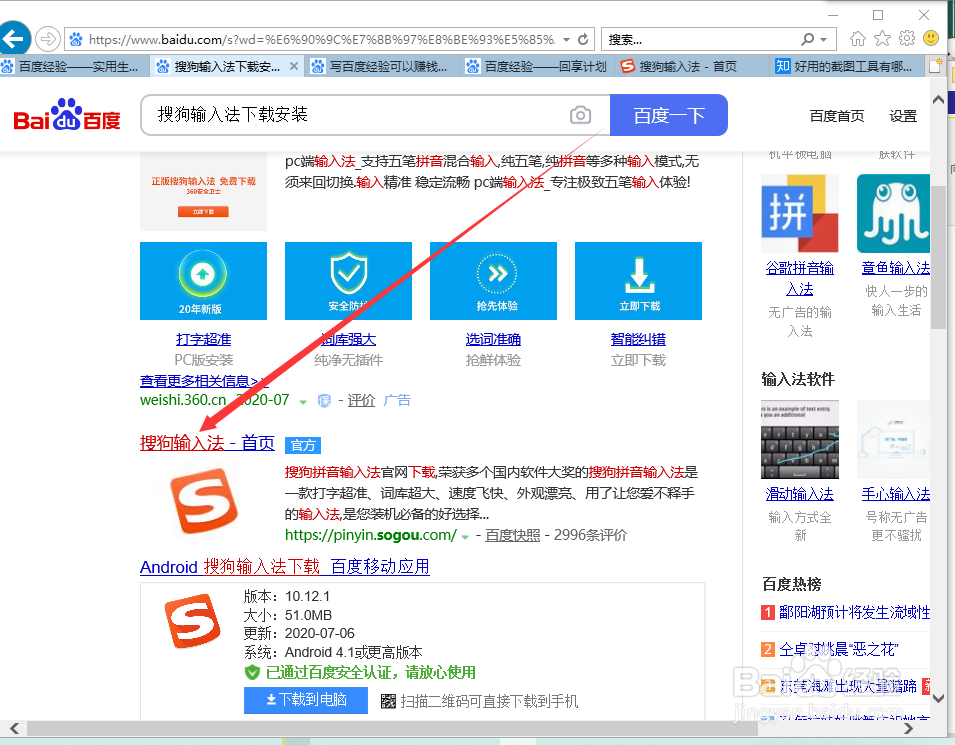Click the magnifier icon in browser search box

pyautogui.click(x=808, y=40)
